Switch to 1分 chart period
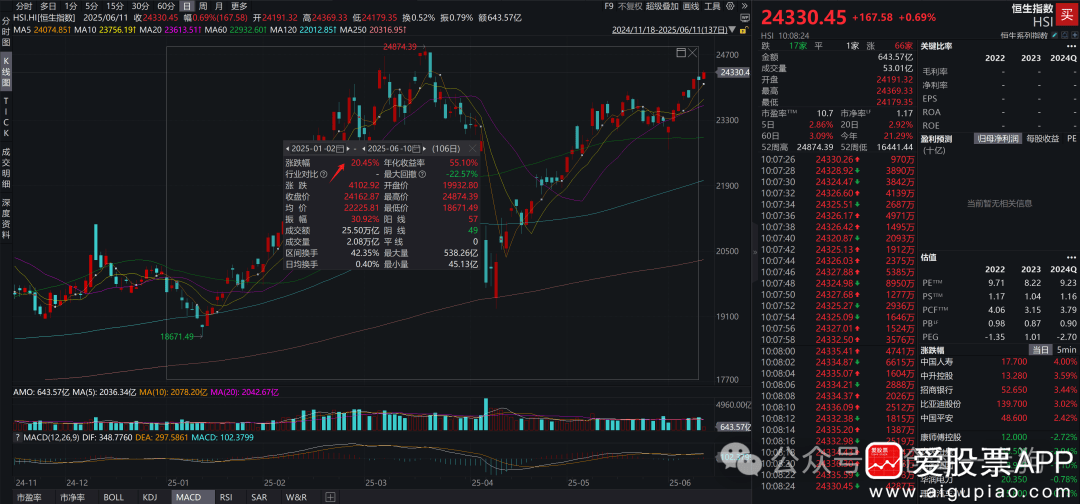The width and height of the screenshot is (1080, 504). [x=70, y=6]
